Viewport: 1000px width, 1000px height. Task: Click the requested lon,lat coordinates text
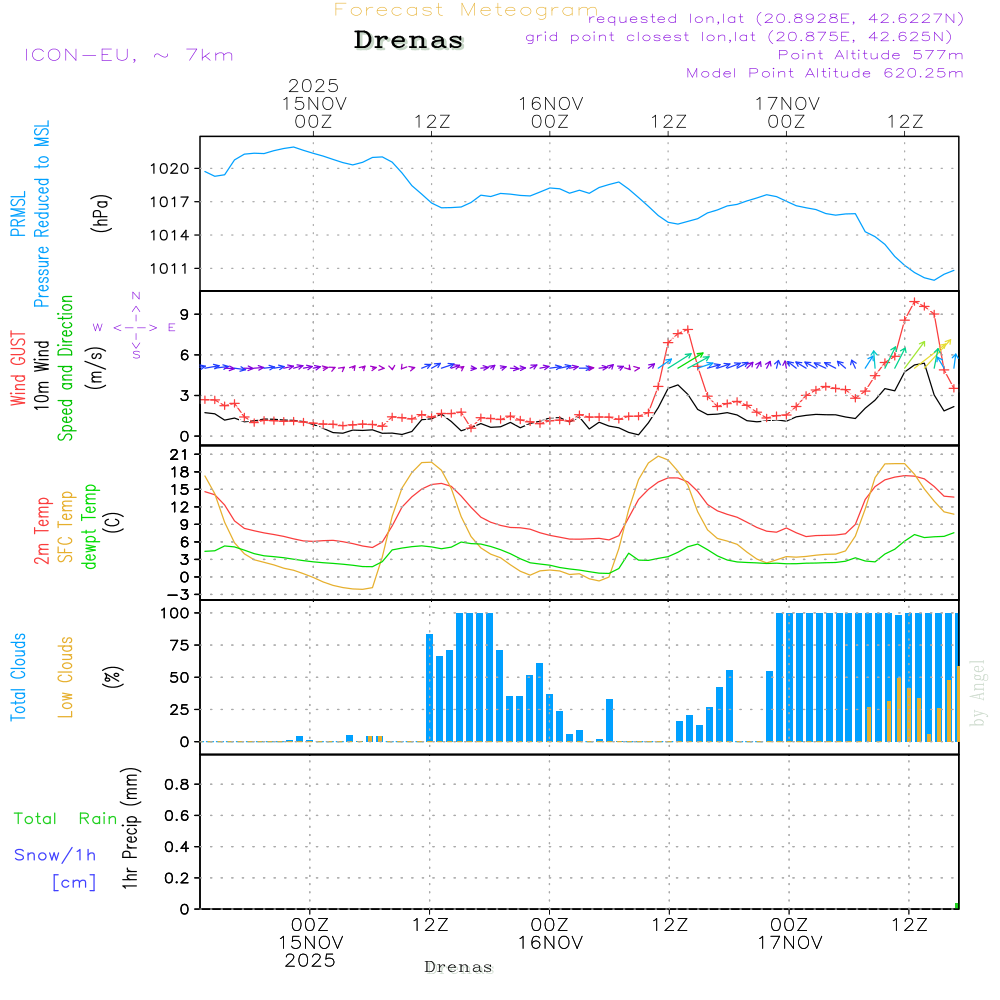pyautogui.click(x=776, y=18)
